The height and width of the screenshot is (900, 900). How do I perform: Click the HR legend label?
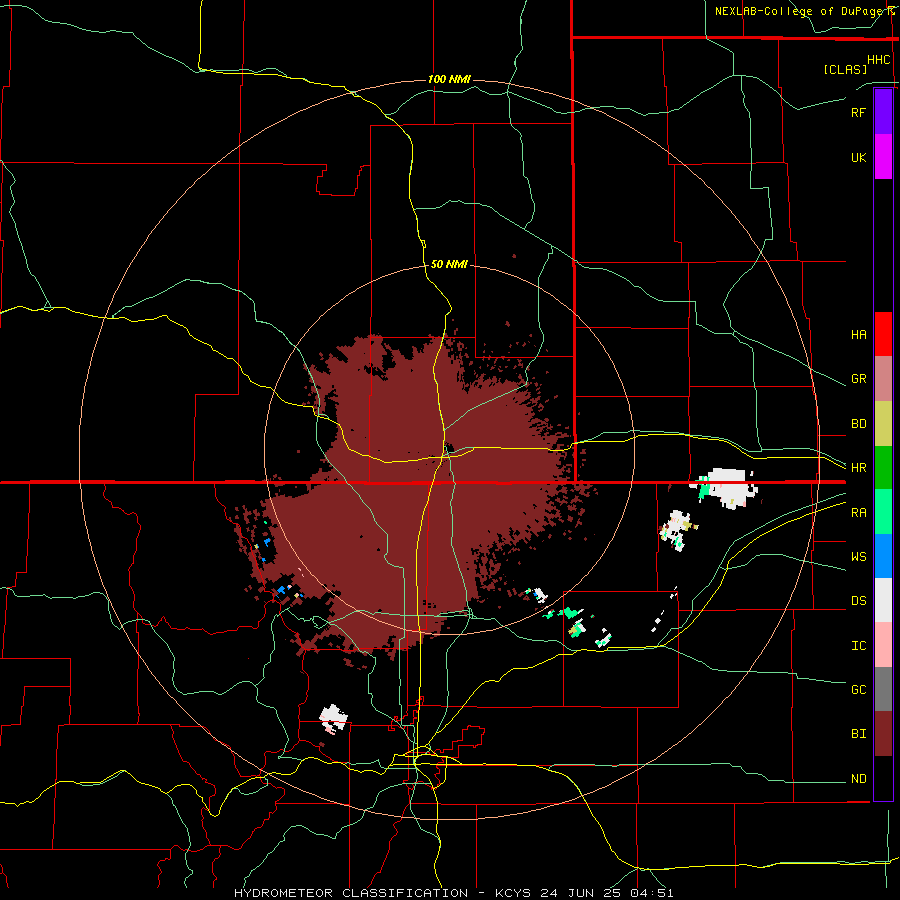pyautogui.click(x=858, y=468)
